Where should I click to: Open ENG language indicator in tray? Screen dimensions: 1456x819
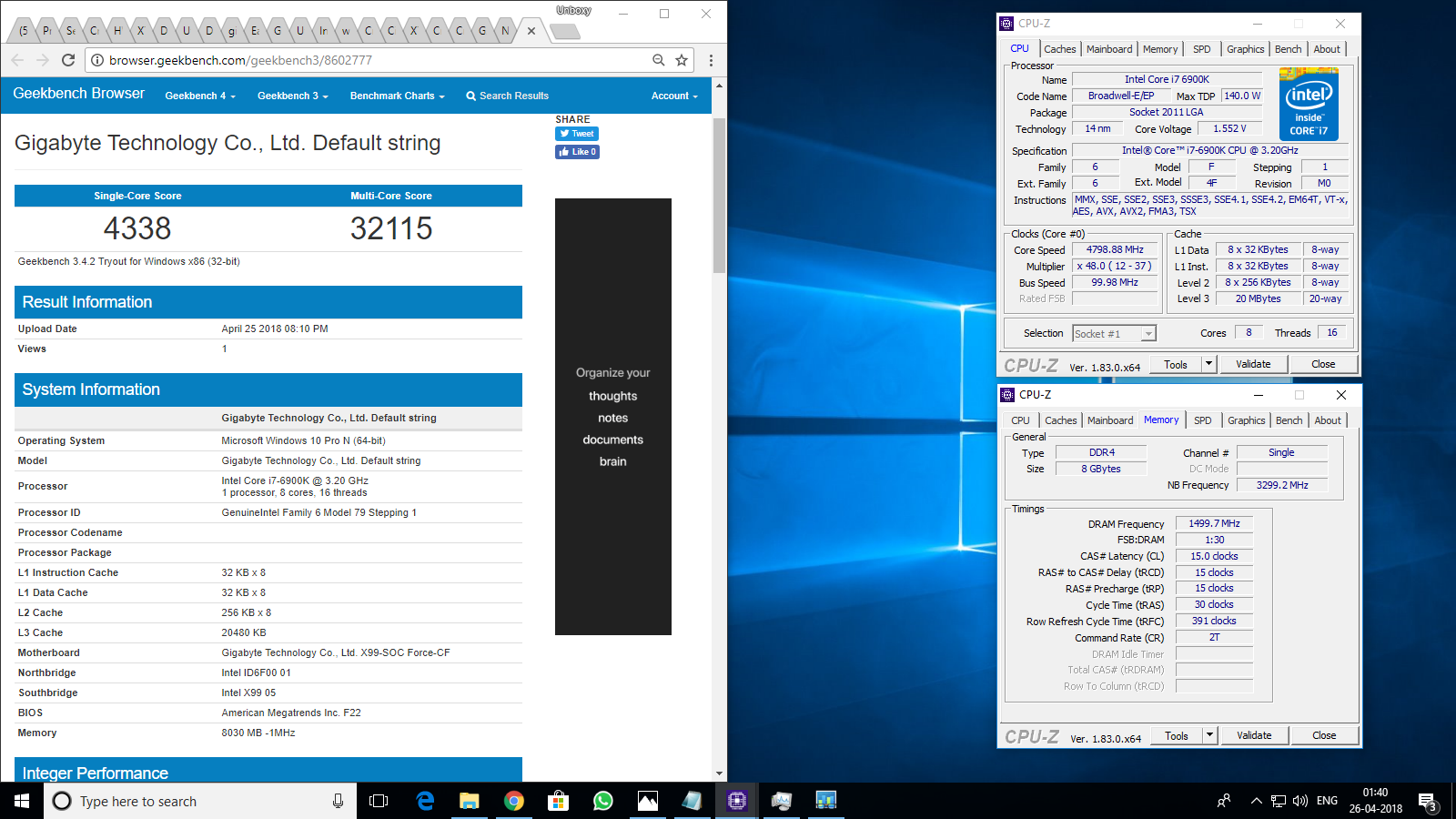1327,801
